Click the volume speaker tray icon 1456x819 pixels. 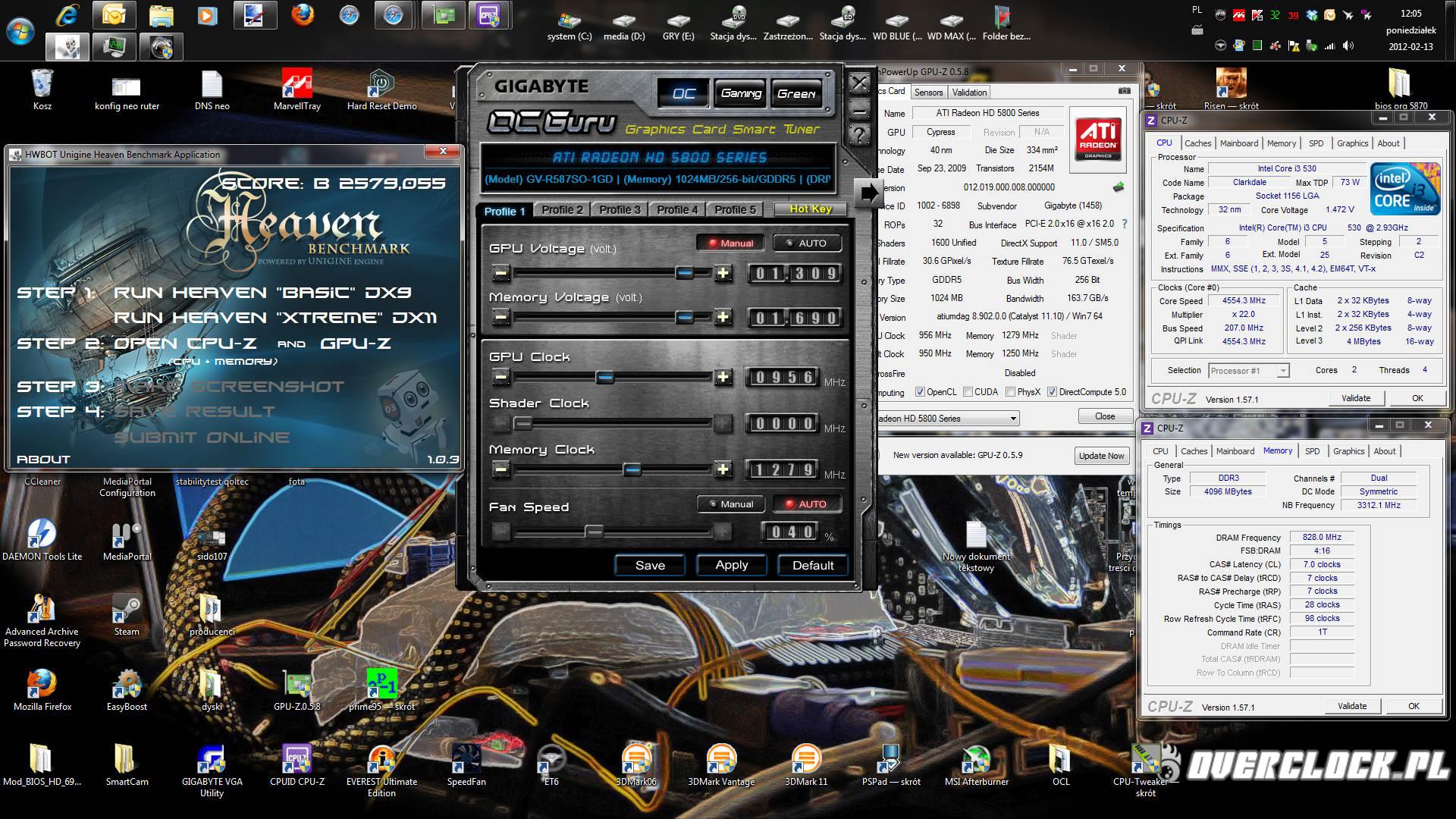tap(1348, 45)
